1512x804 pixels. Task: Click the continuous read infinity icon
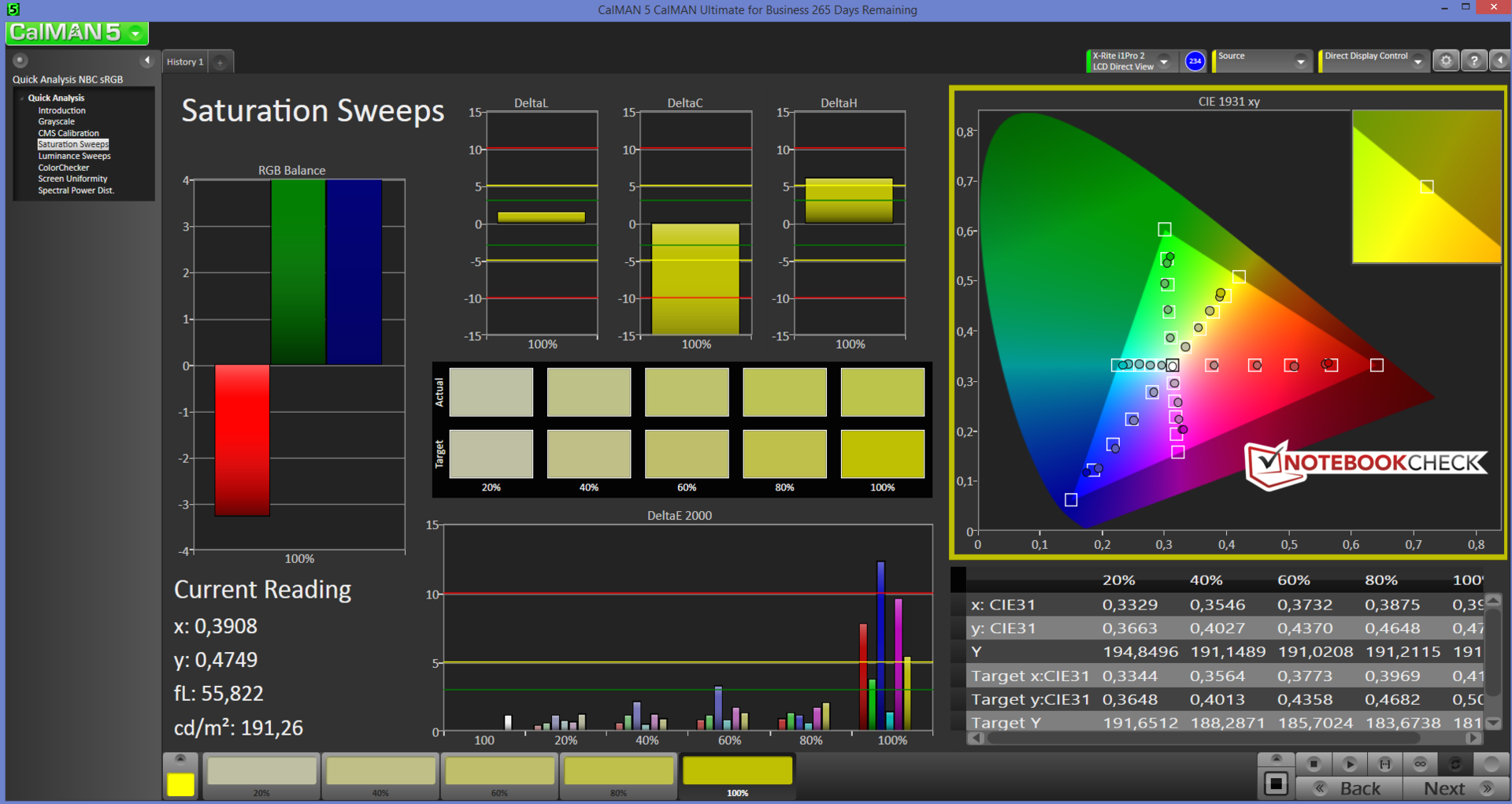tap(1420, 764)
